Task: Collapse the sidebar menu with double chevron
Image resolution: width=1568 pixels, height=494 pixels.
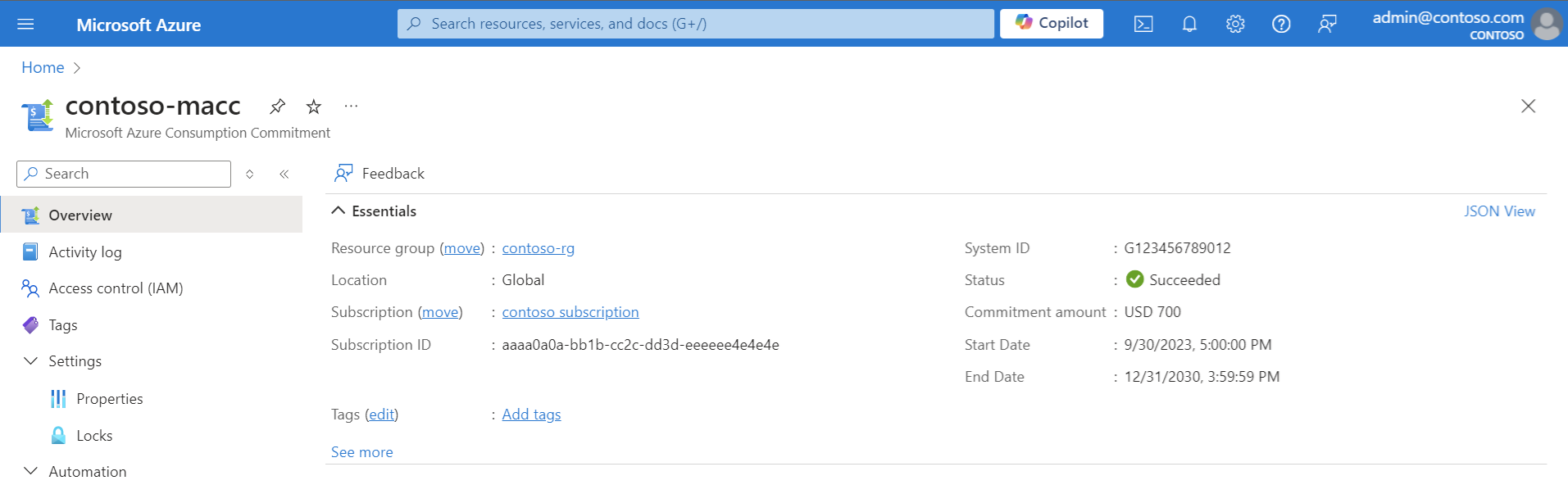Action: click(284, 174)
